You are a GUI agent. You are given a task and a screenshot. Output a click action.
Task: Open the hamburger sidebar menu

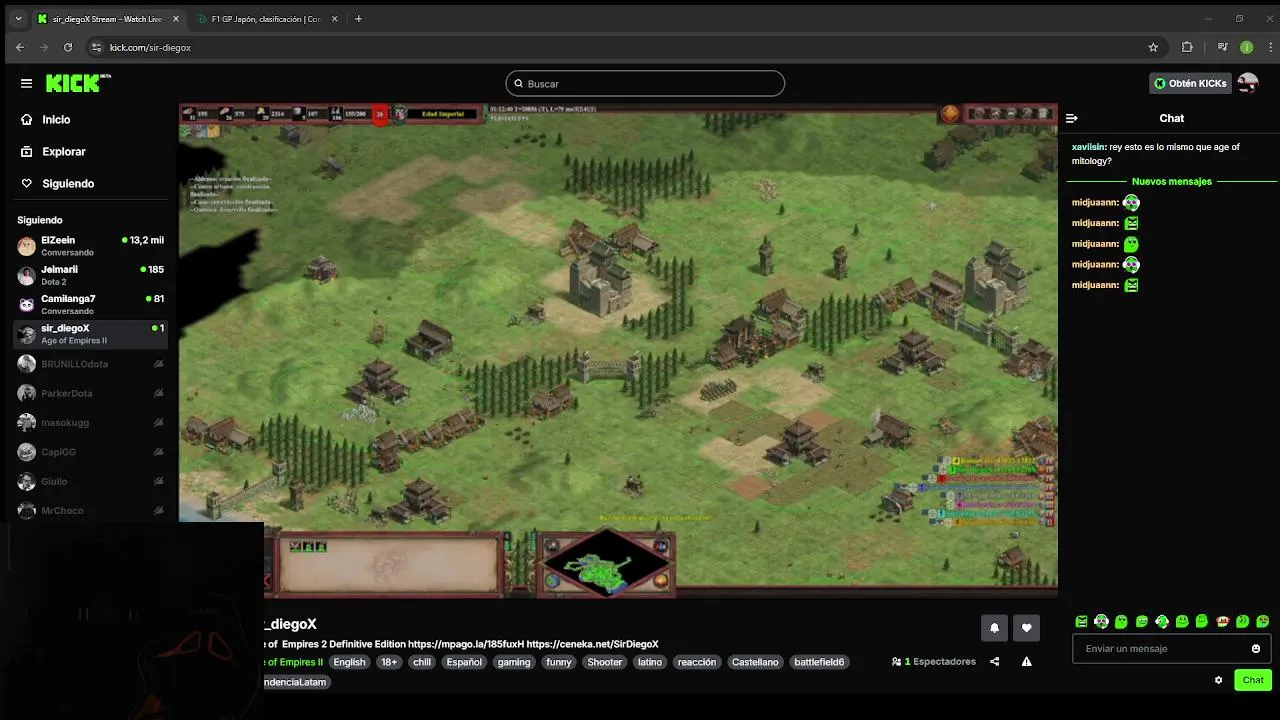click(x=26, y=84)
